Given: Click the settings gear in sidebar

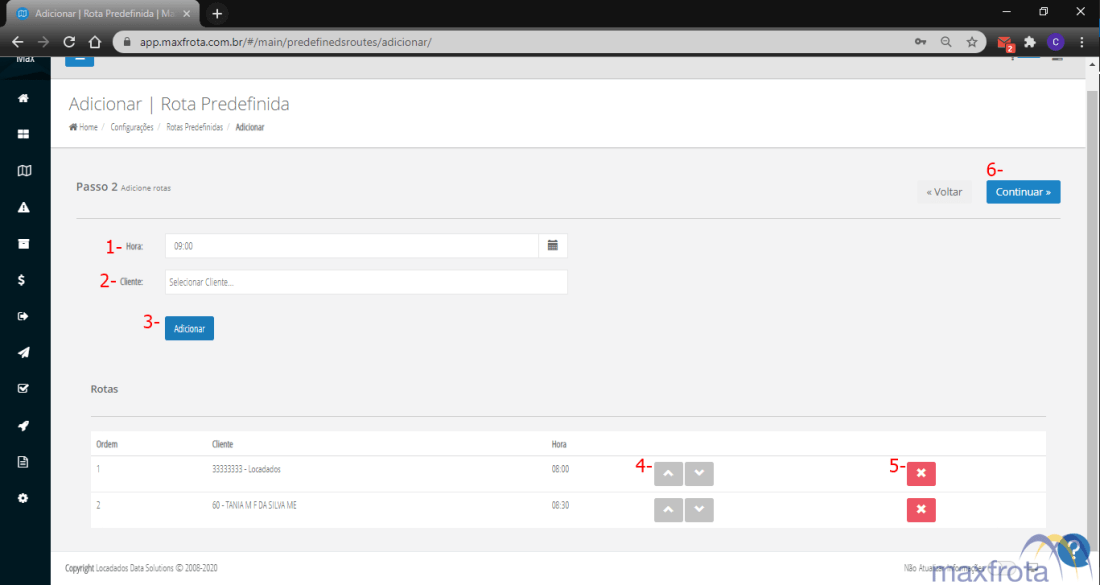Looking at the screenshot, I should pos(24,498).
